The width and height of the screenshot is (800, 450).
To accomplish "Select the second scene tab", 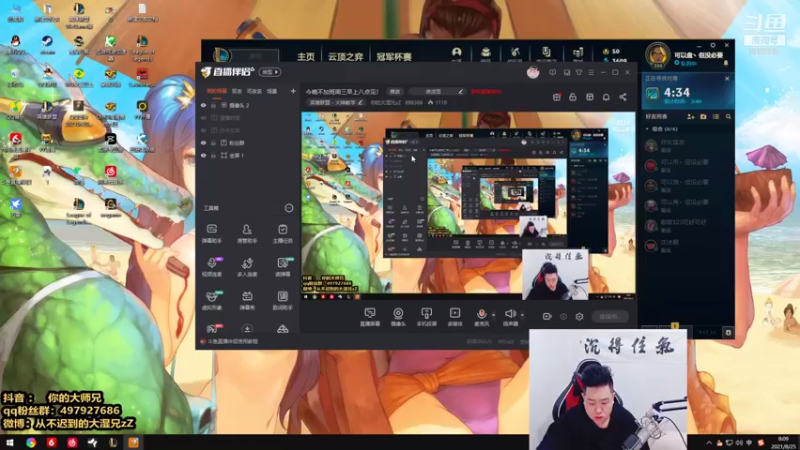I will coord(237,91).
